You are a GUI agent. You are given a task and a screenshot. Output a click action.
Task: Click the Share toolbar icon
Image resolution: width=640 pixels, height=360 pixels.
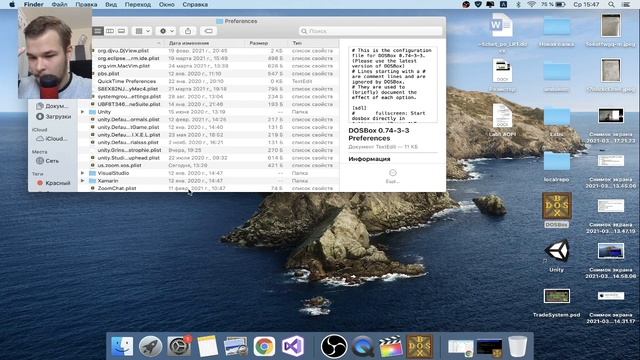pos(188,31)
